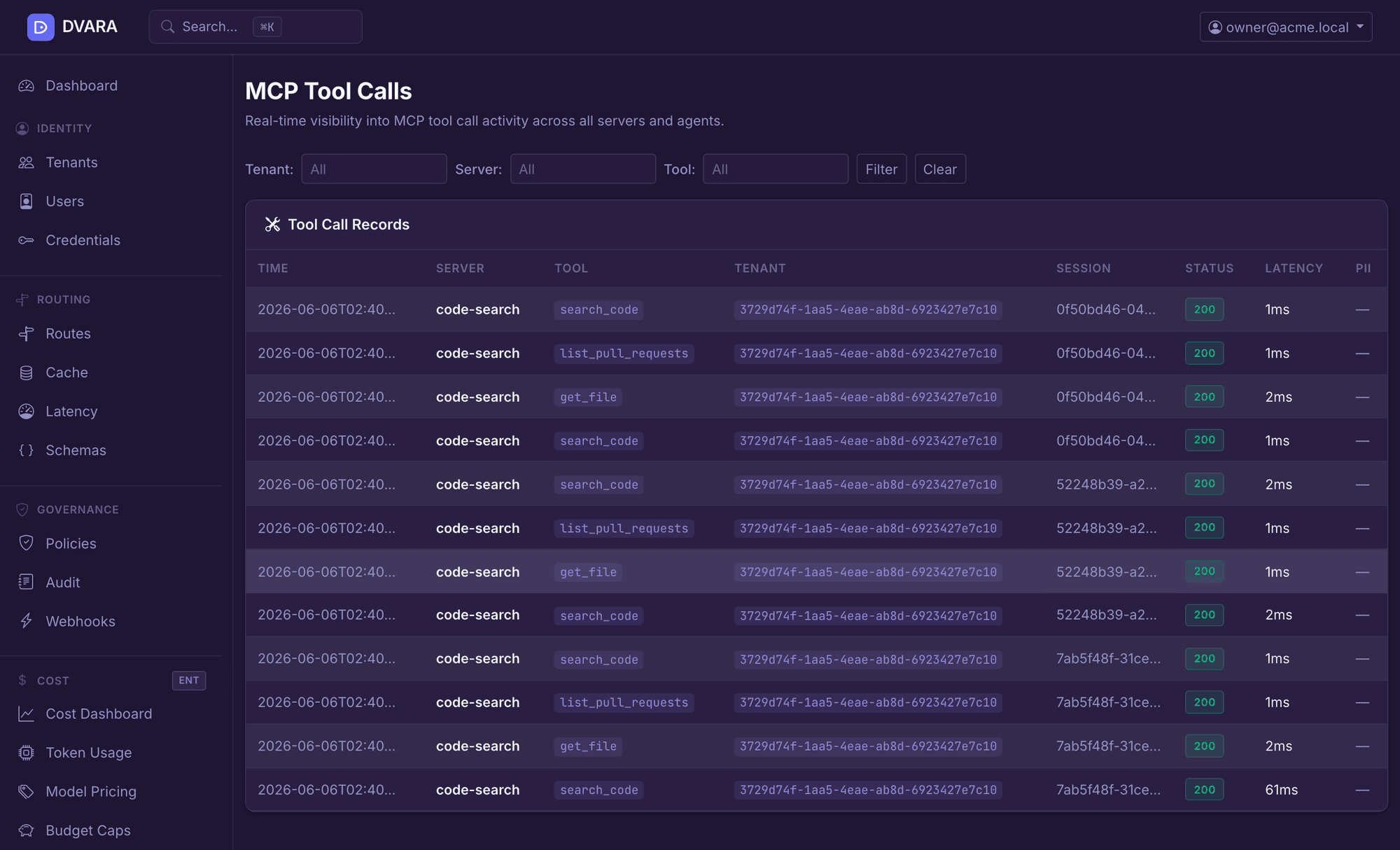
Task: Go to Webhooks
Action: click(x=80, y=621)
